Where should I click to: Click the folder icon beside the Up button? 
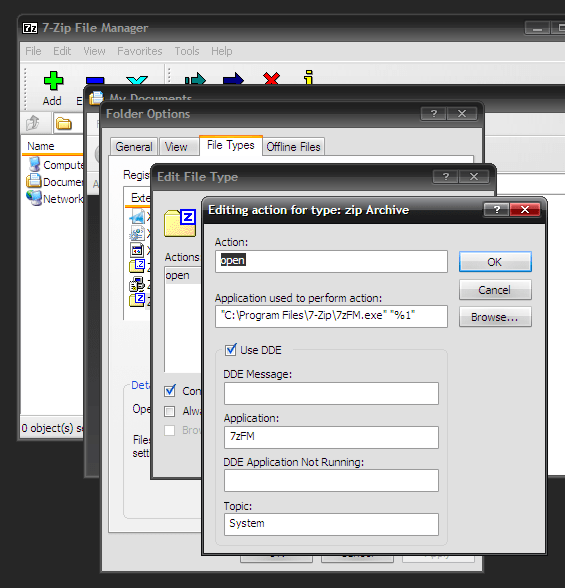(63, 123)
